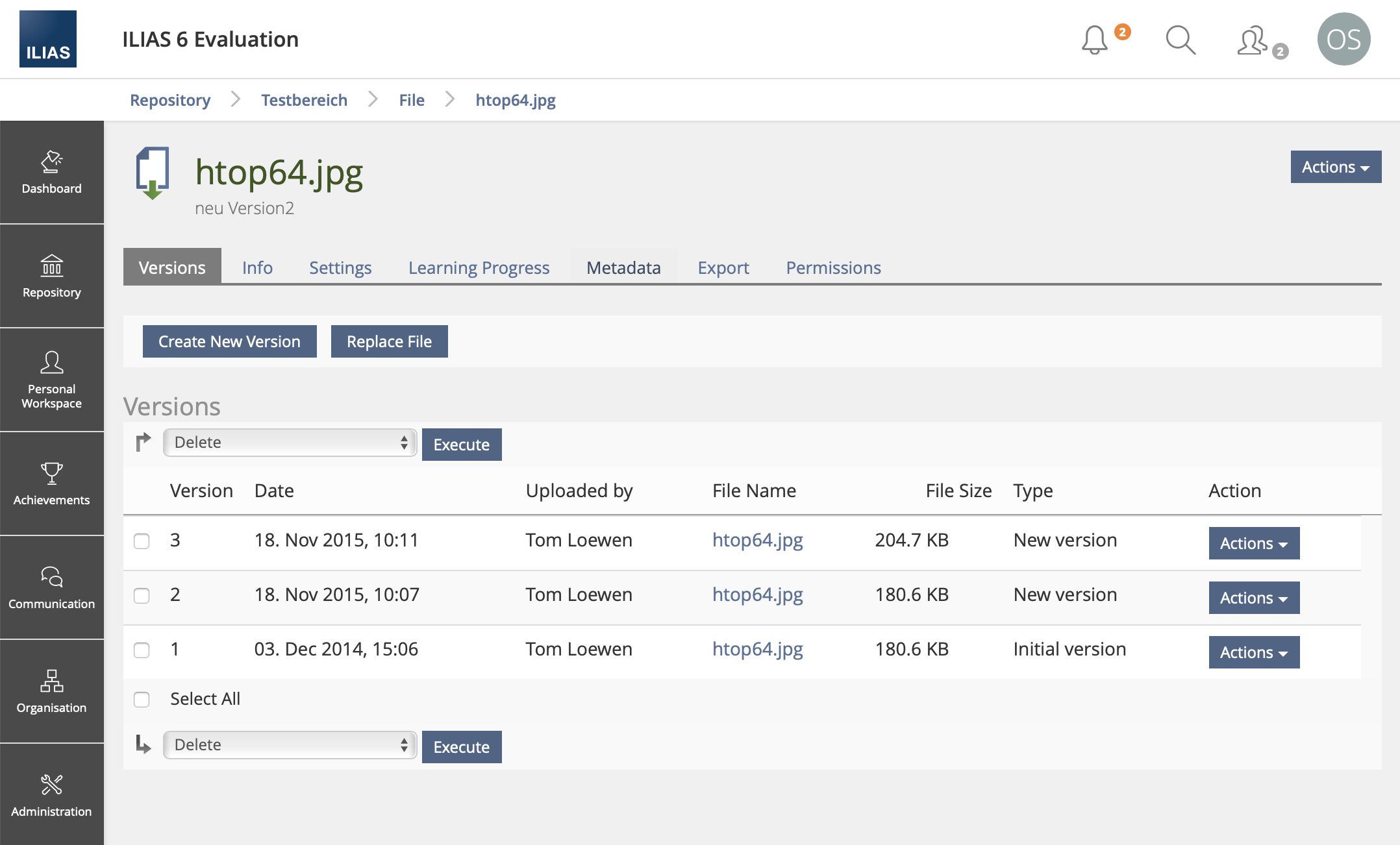Check the box for version 3
The width and height of the screenshot is (1400, 845).
pos(142,541)
